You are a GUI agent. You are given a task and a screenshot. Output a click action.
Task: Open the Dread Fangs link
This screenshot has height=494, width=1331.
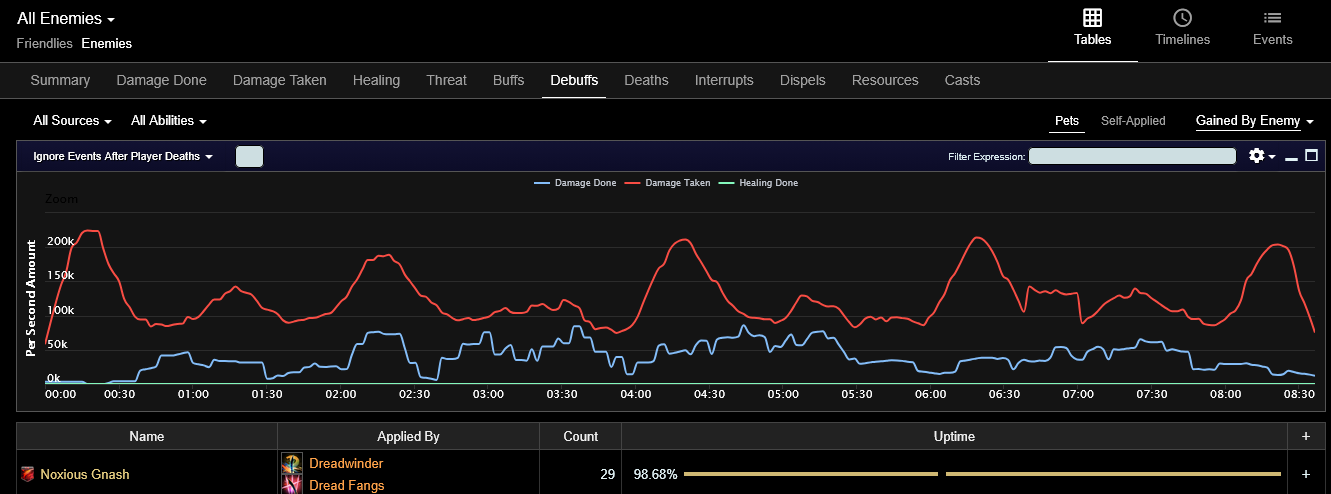tap(346, 486)
